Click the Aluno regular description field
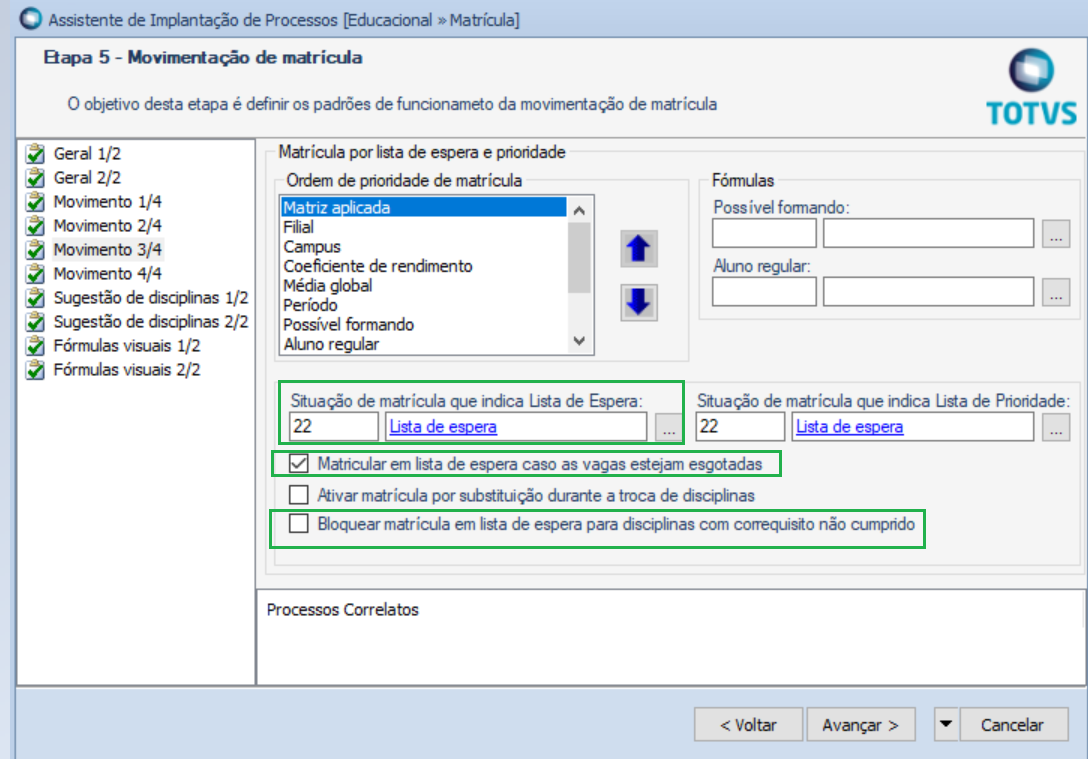This screenshot has height=759, width=1088. [x=928, y=292]
